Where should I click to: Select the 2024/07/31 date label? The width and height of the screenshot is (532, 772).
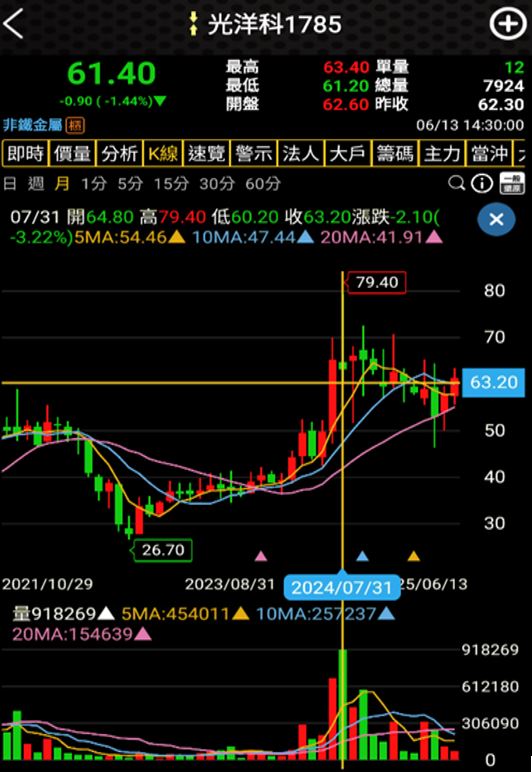(342, 587)
